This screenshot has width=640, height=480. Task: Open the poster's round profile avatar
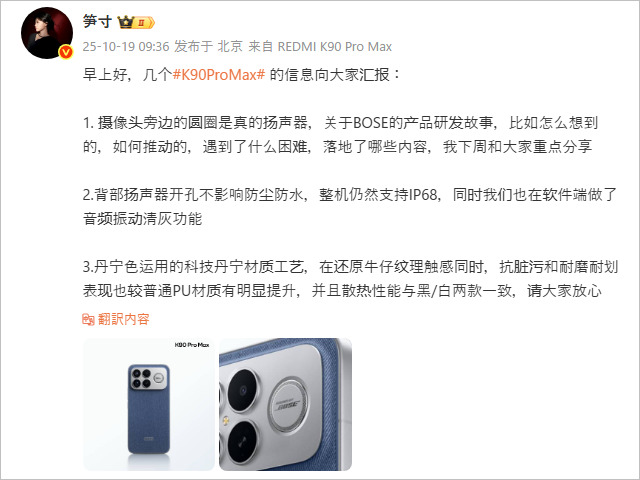pos(47,33)
